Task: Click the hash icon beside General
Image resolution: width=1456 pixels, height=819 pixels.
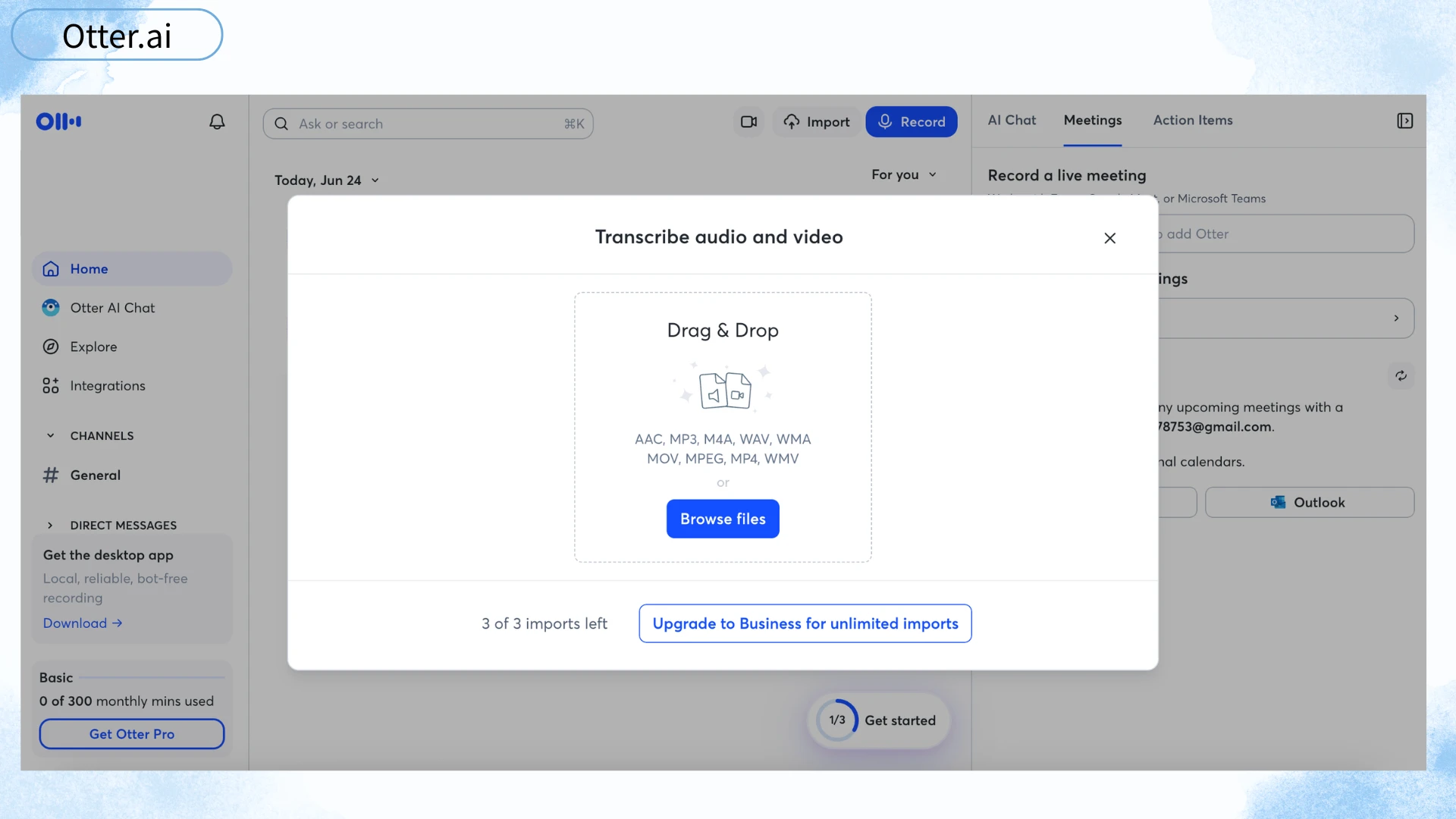Action: (x=51, y=475)
